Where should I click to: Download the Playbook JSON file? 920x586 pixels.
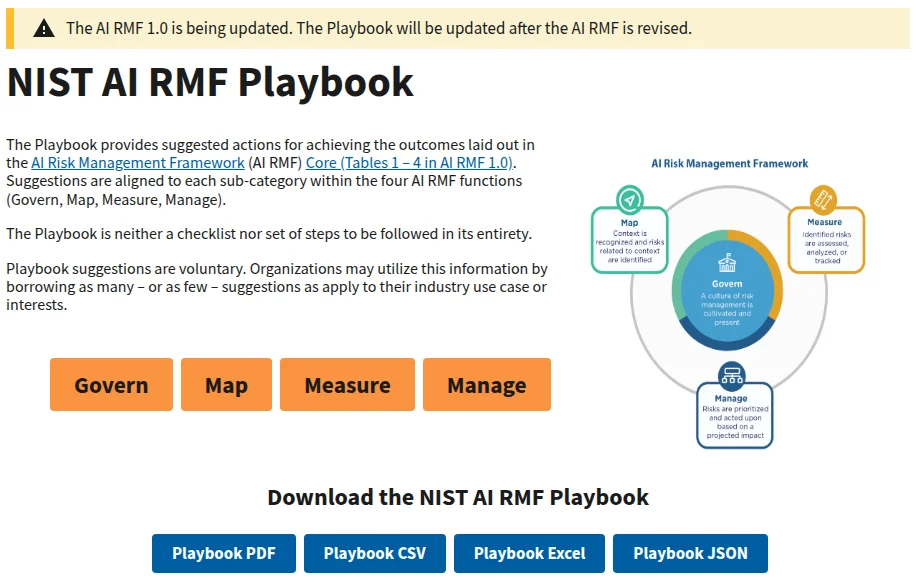[x=691, y=553]
